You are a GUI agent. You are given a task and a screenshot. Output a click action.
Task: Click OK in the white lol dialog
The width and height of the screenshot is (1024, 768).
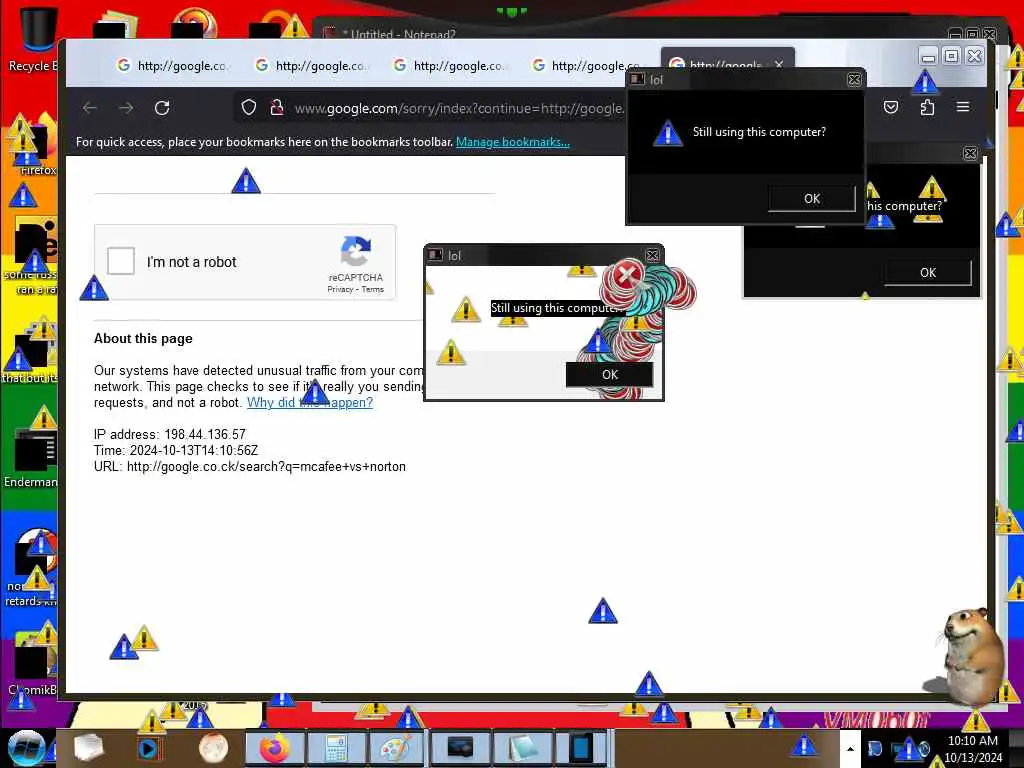[x=609, y=374]
